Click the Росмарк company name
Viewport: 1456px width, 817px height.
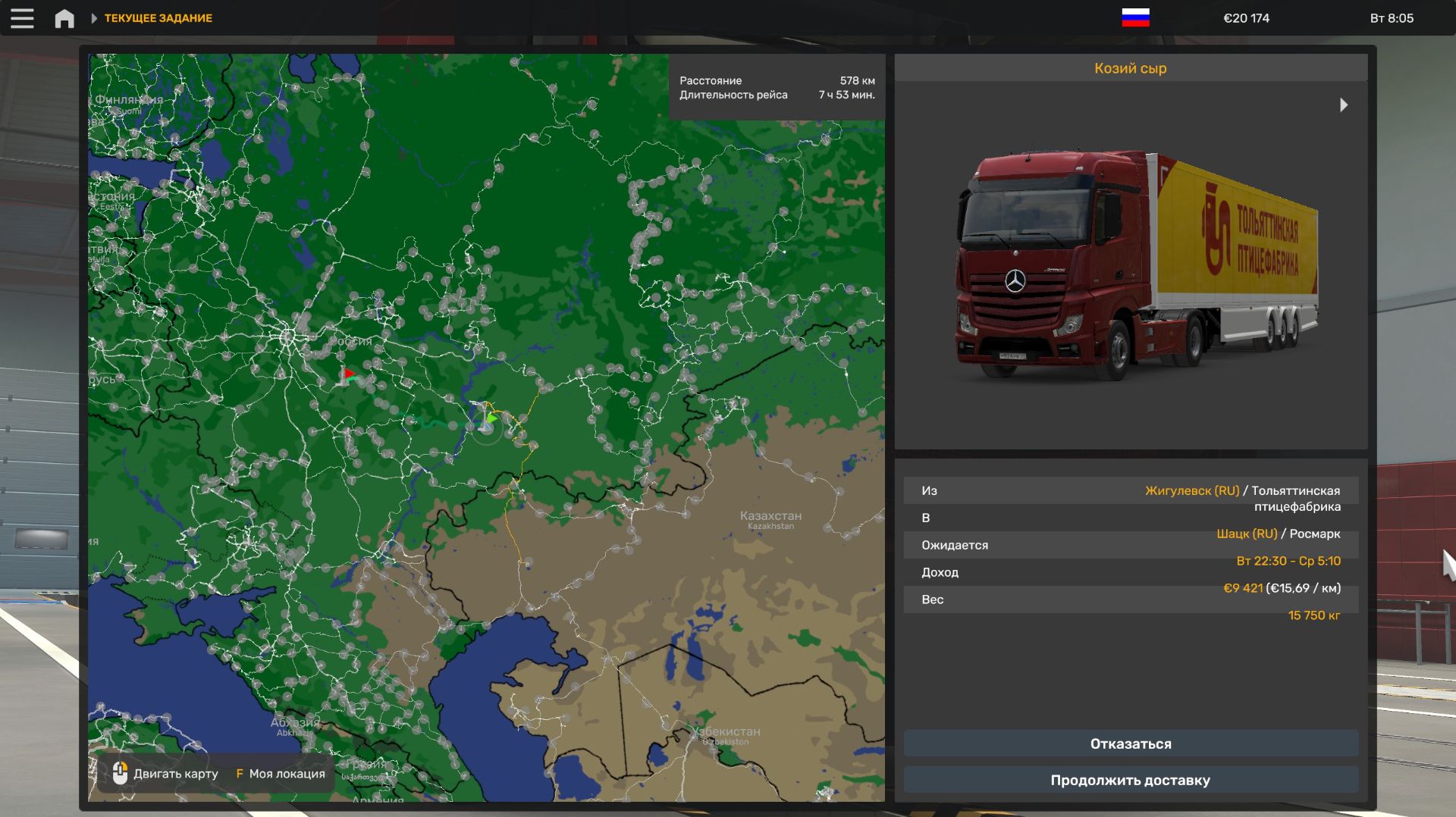point(1315,534)
